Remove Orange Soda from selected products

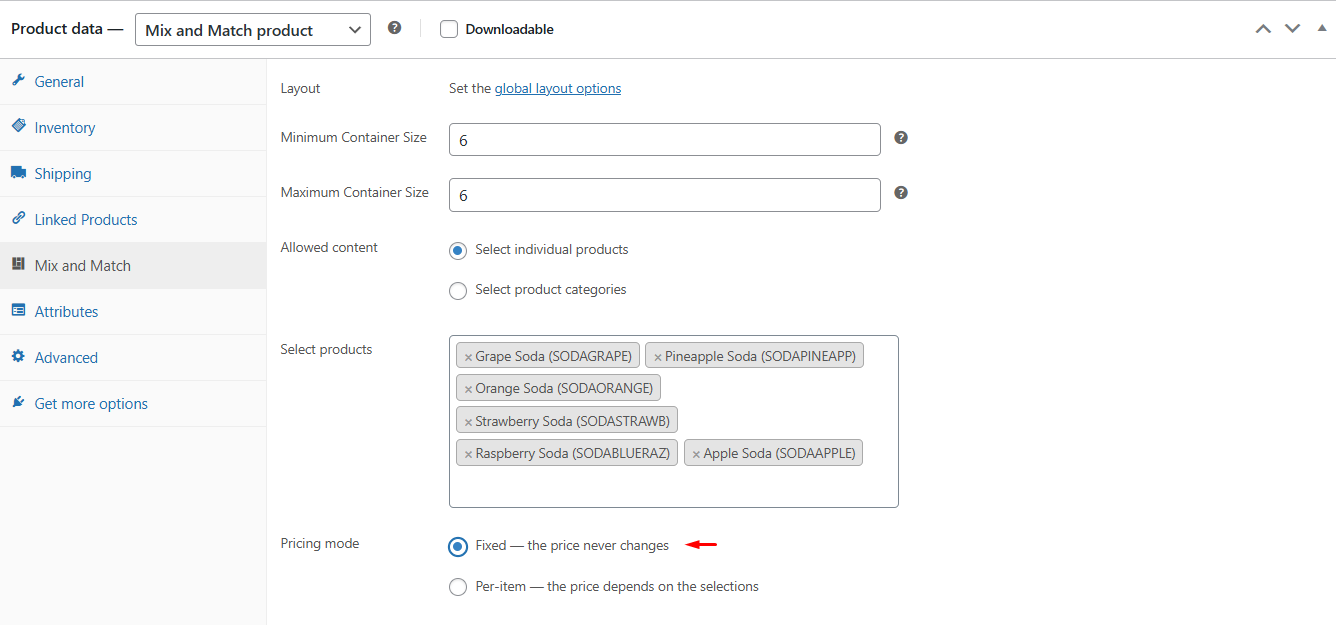click(468, 389)
